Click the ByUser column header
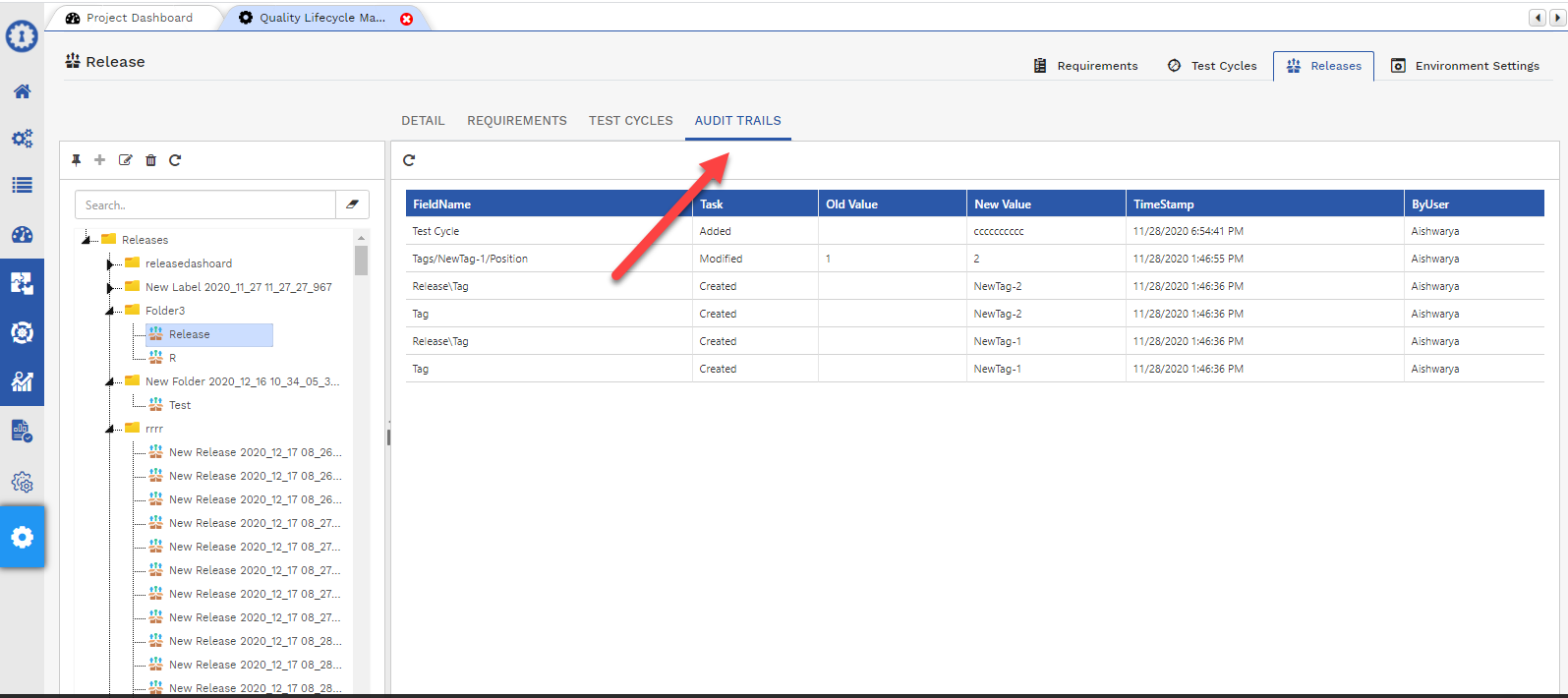The height and width of the screenshot is (698, 1568). pos(1475,204)
